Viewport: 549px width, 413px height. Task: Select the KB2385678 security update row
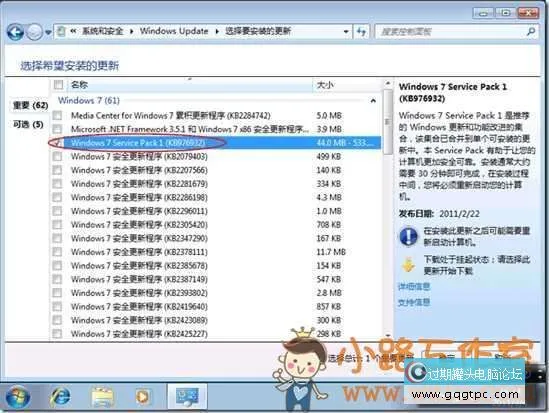(x=216, y=266)
